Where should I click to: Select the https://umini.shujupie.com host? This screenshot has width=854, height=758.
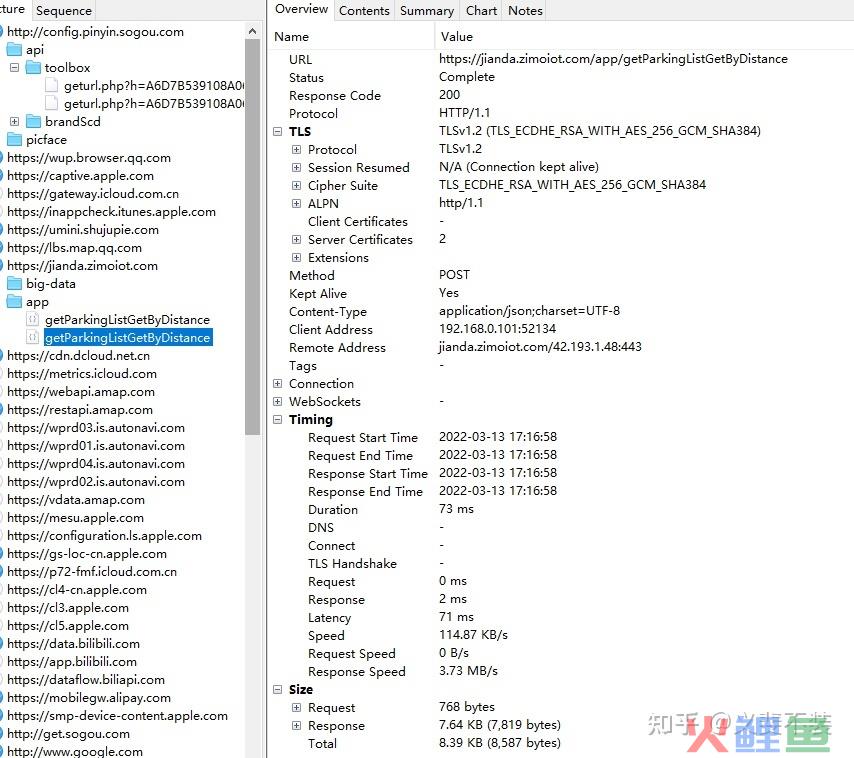pos(83,230)
